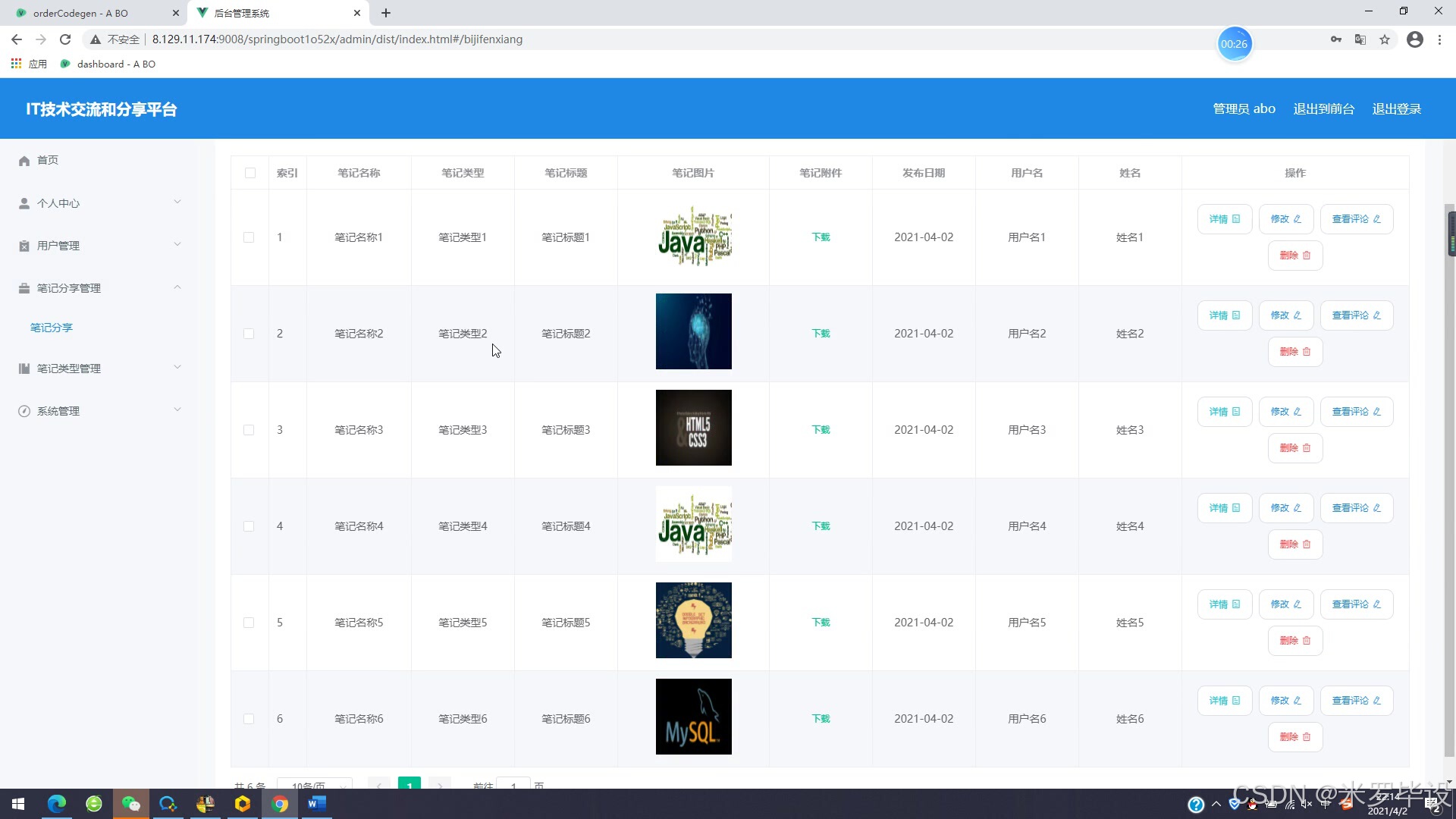Reload the page with the refresh icon

click(x=65, y=39)
